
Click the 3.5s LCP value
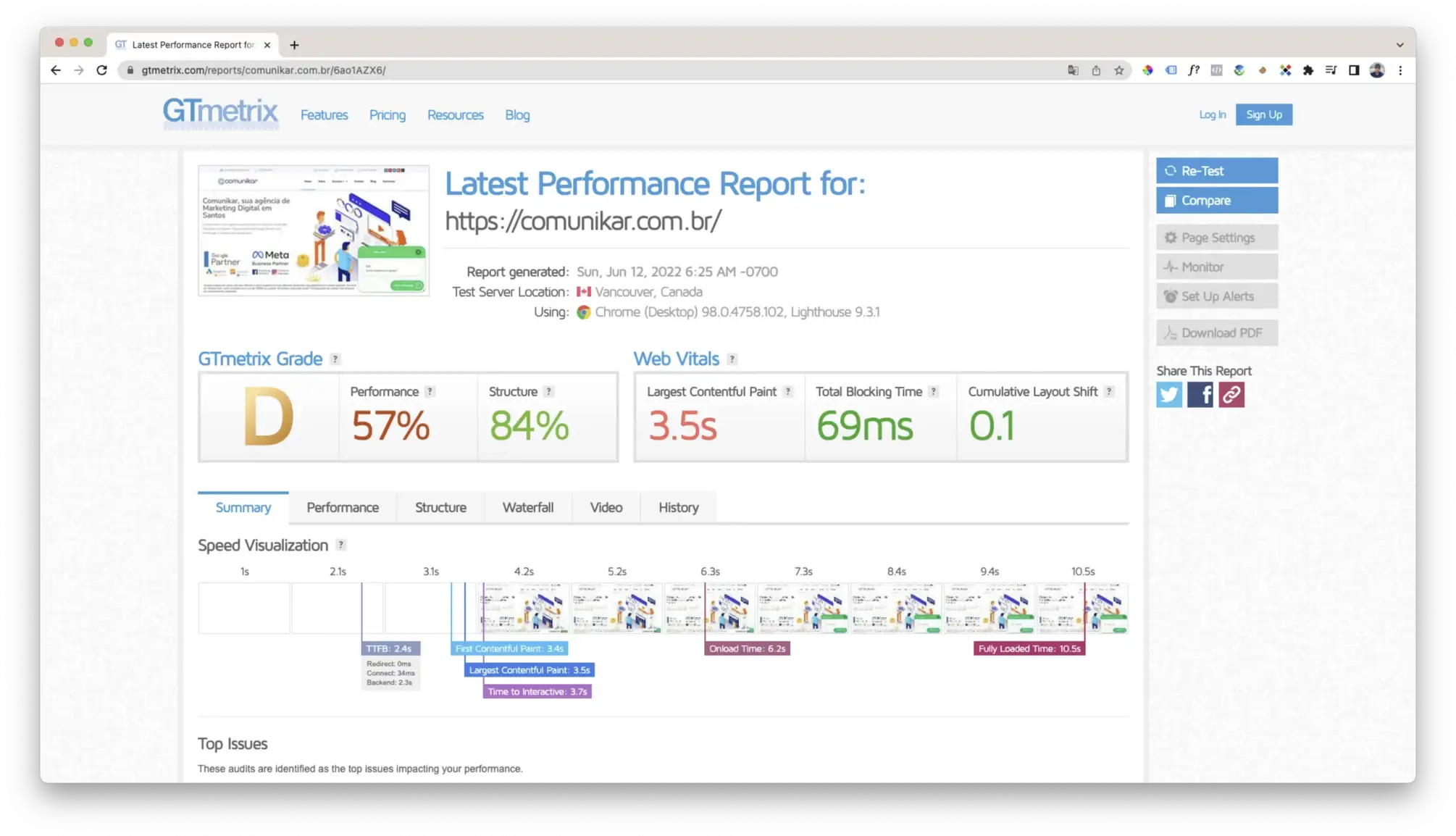click(682, 426)
